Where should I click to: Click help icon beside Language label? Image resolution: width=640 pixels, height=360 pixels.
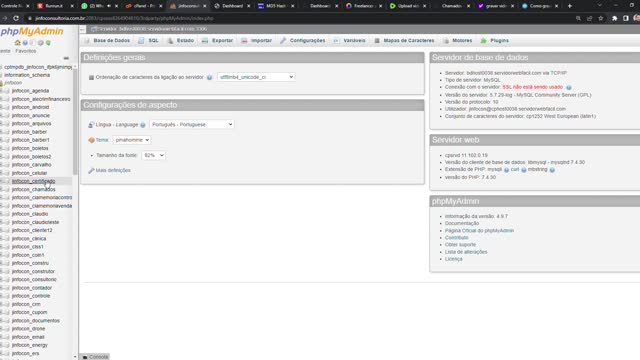tap(143, 124)
